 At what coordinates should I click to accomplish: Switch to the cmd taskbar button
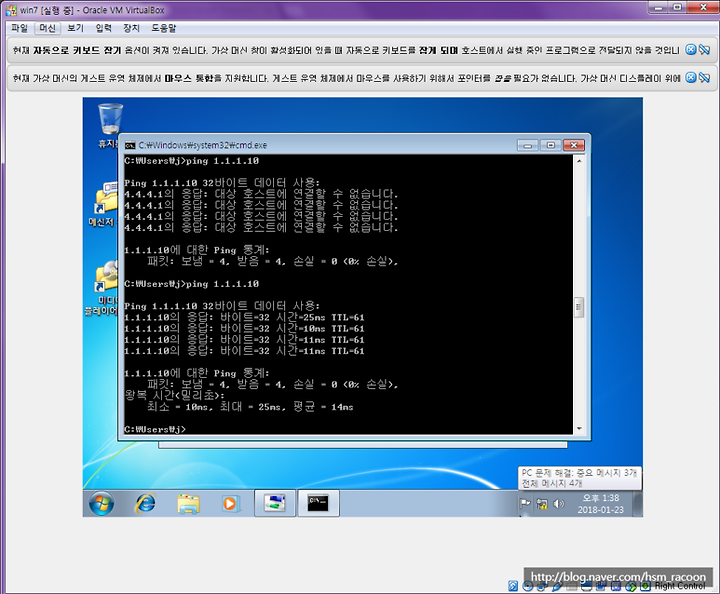click(318, 503)
